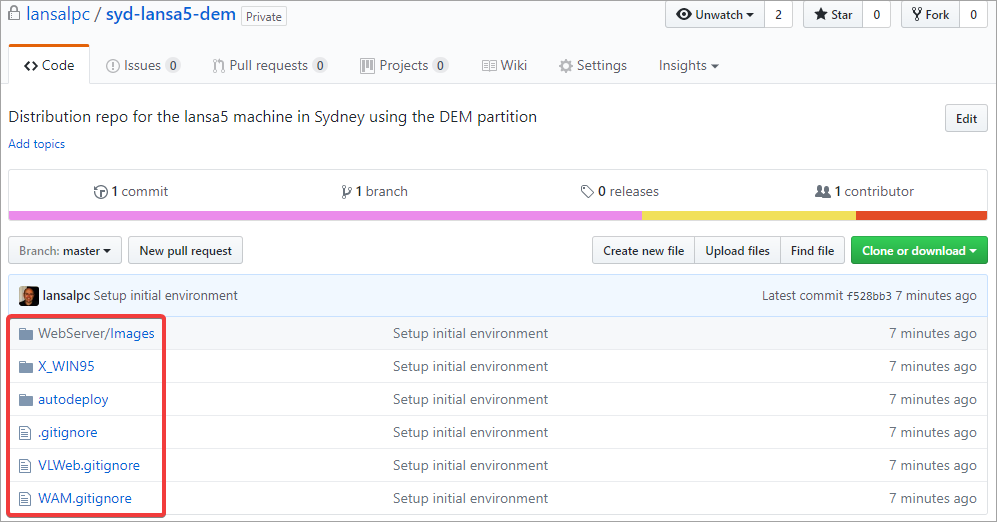
Task: Fork the repository
Action: coord(930,15)
